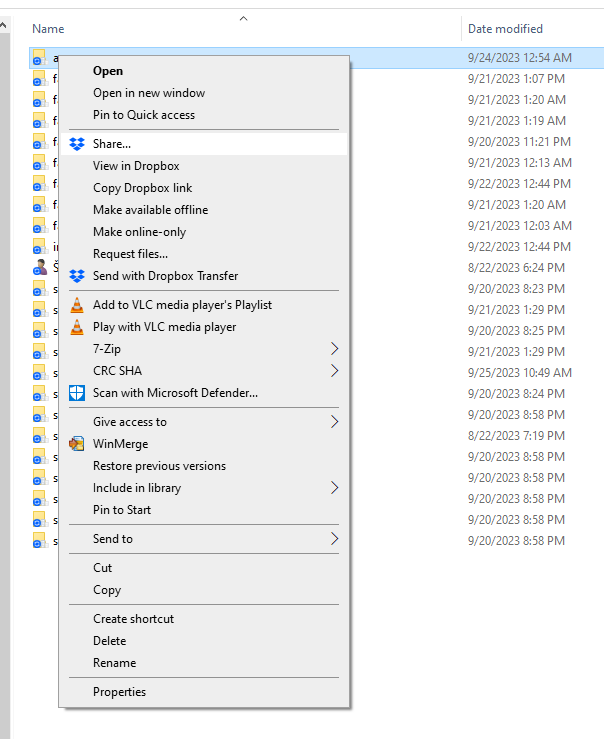
Task: Choose View in Dropbox
Action: pos(204,166)
